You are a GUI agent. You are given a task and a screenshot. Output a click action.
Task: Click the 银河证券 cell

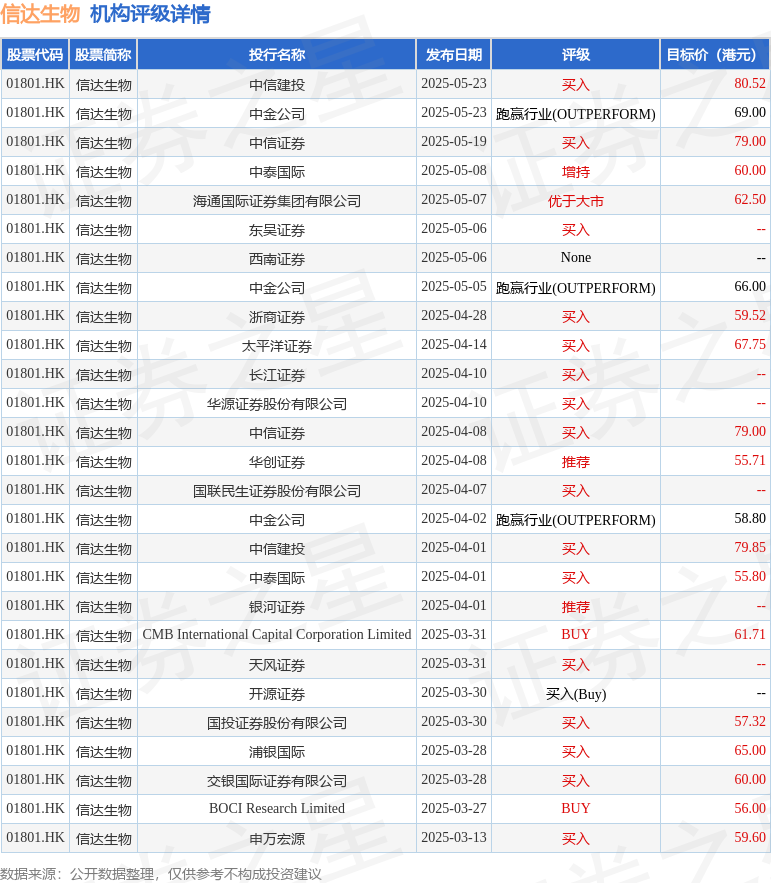click(x=277, y=607)
